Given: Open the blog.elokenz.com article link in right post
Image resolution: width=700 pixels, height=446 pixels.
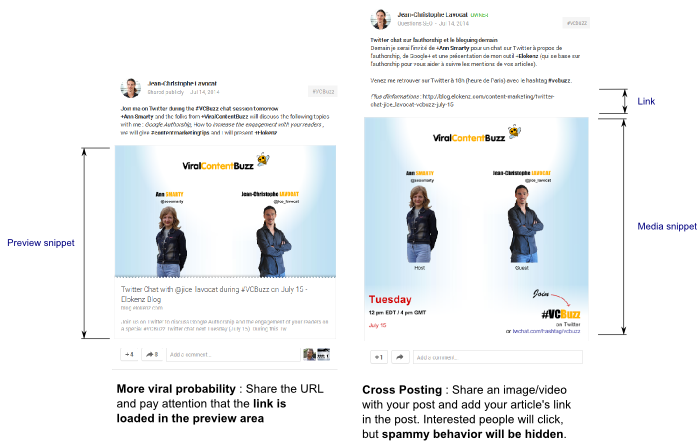Looking at the screenshot, I should point(462,100).
